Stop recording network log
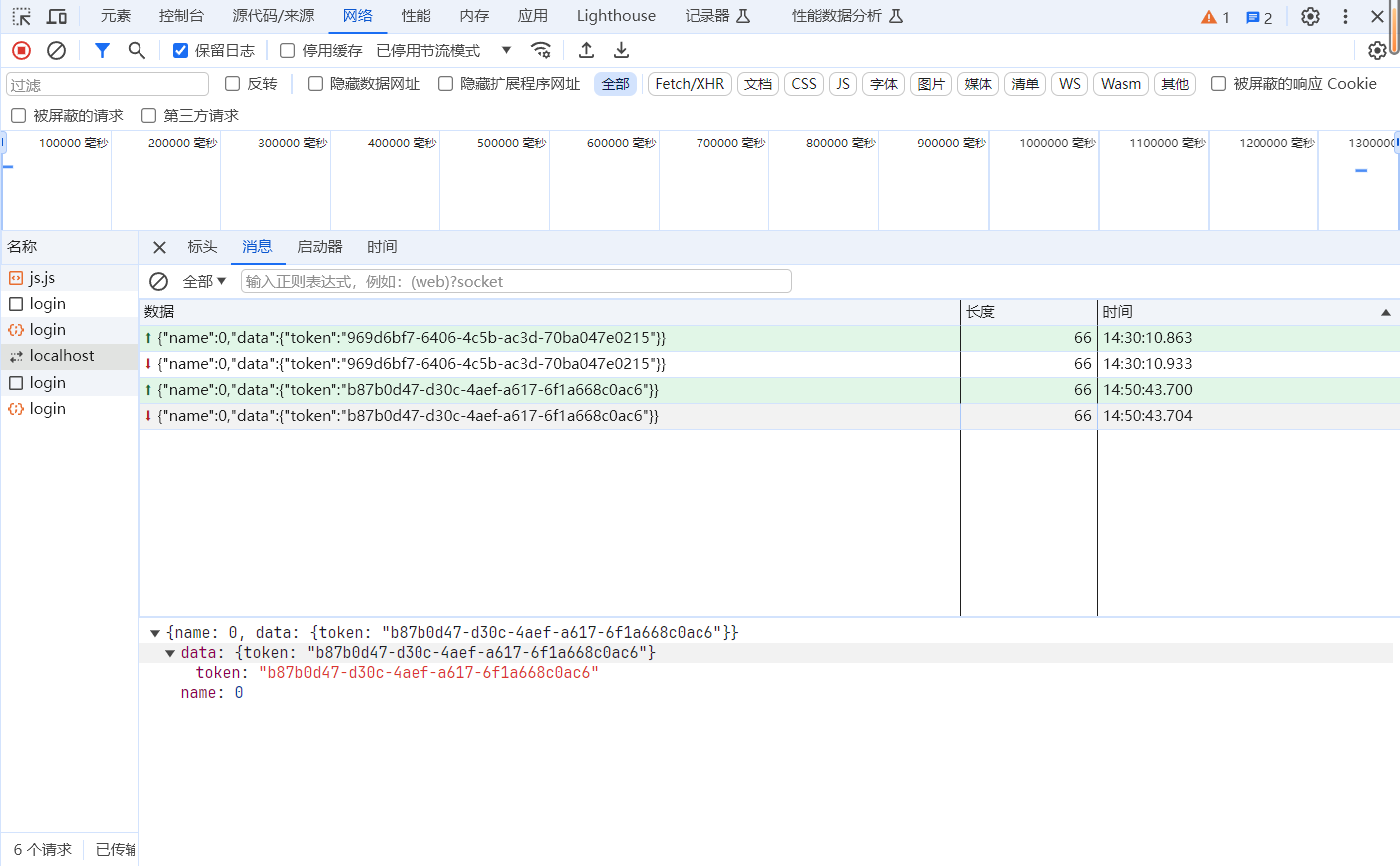Image resolution: width=1400 pixels, height=866 pixels. (x=21, y=50)
